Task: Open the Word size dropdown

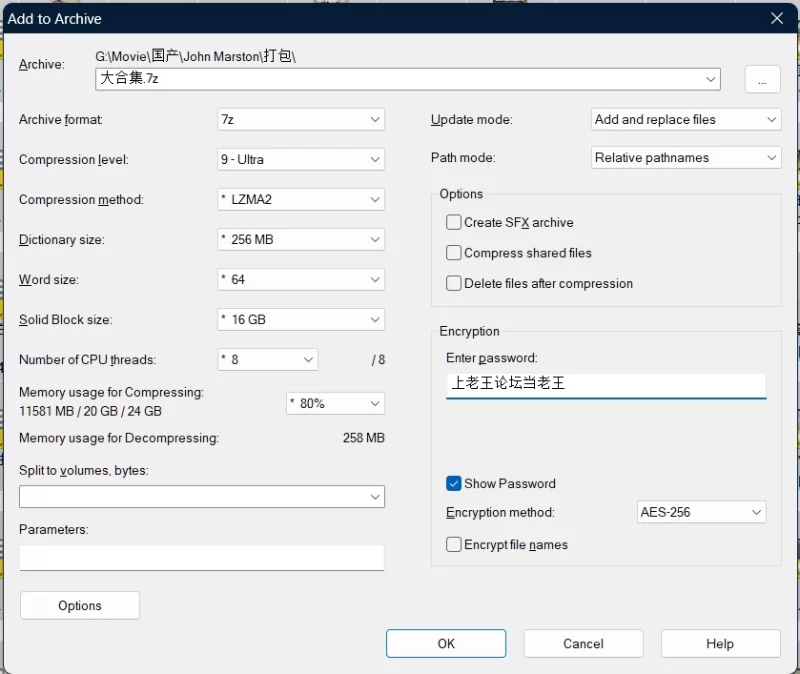Action: 300,280
